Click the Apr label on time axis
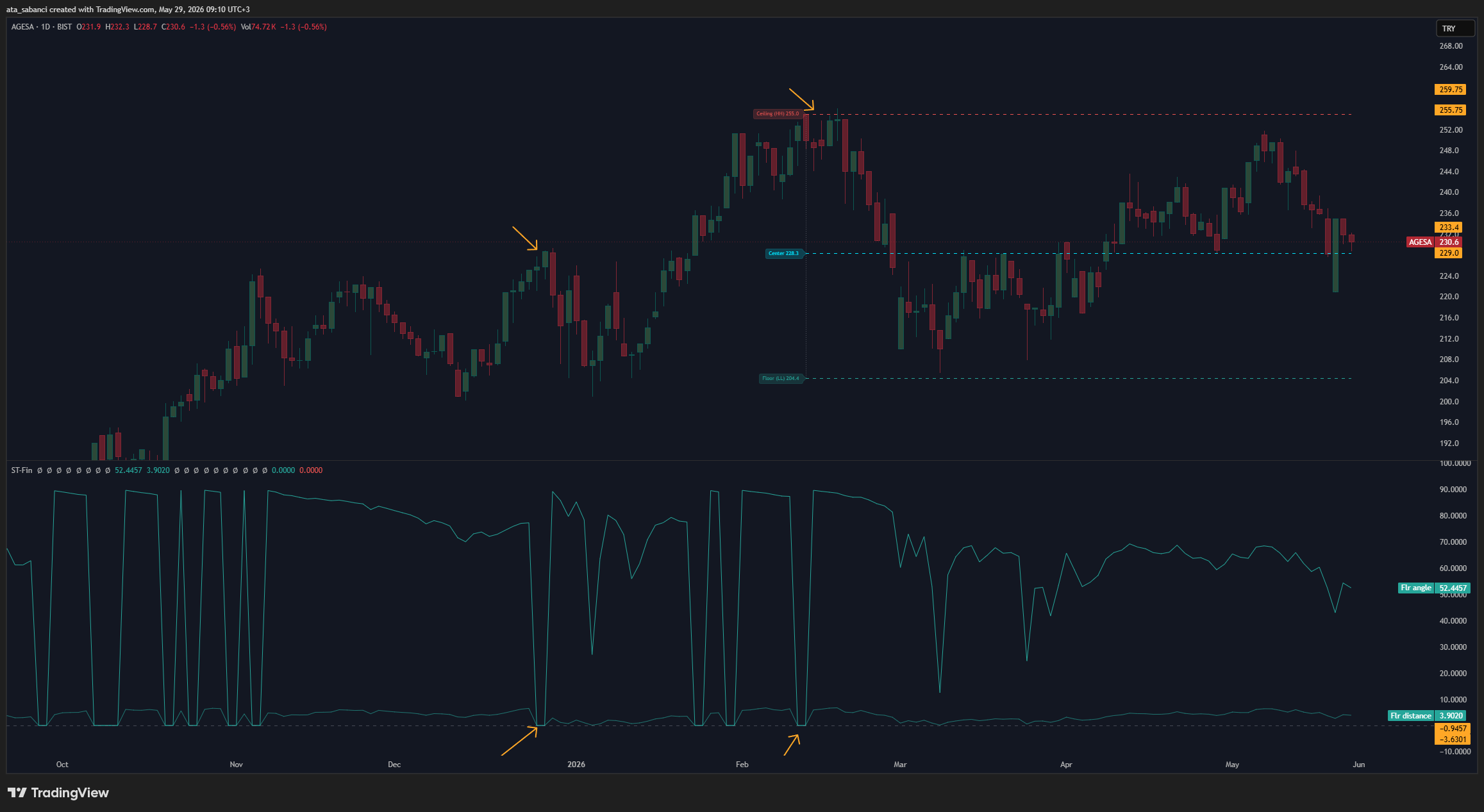The height and width of the screenshot is (812, 1484). [1066, 765]
